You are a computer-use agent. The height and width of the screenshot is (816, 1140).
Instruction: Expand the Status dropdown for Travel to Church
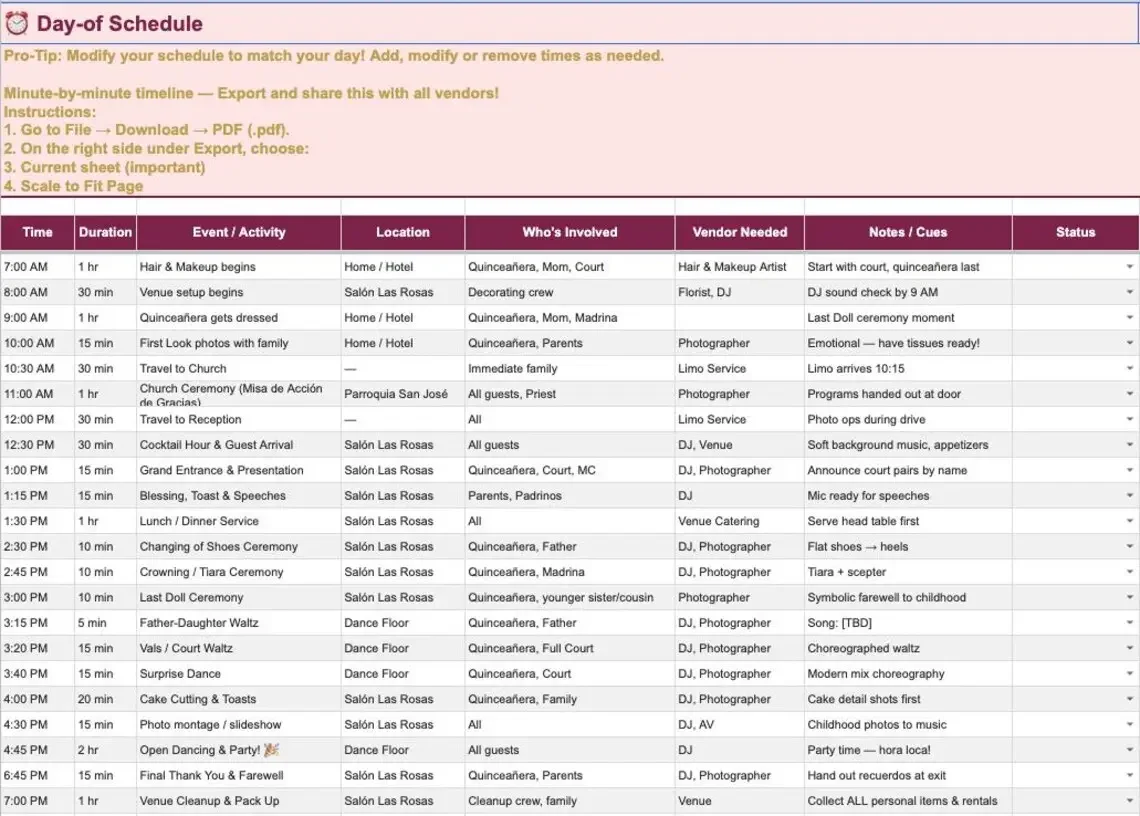tap(1131, 368)
